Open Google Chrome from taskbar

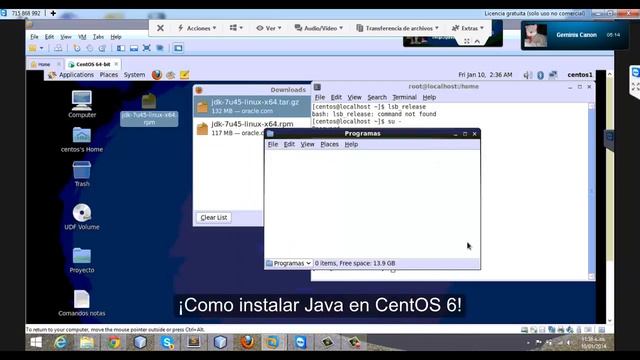(113, 342)
